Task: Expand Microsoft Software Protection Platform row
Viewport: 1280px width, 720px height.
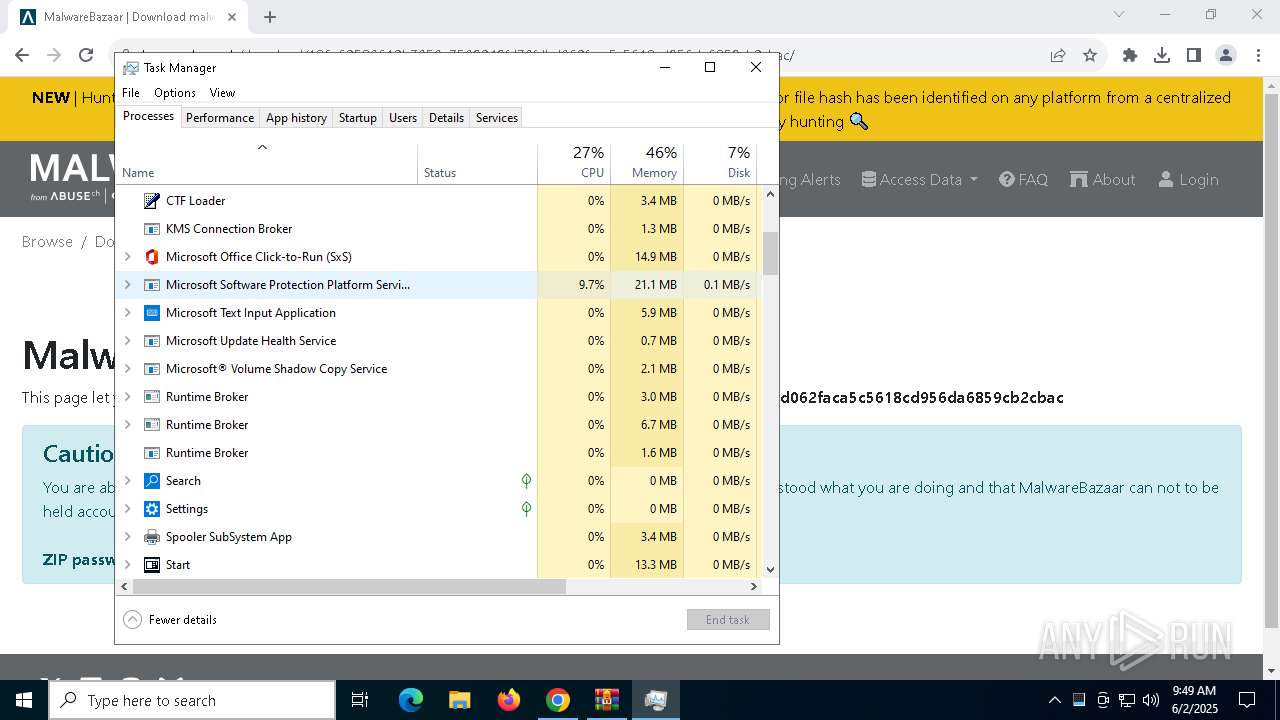Action: [x=127, y=285]
